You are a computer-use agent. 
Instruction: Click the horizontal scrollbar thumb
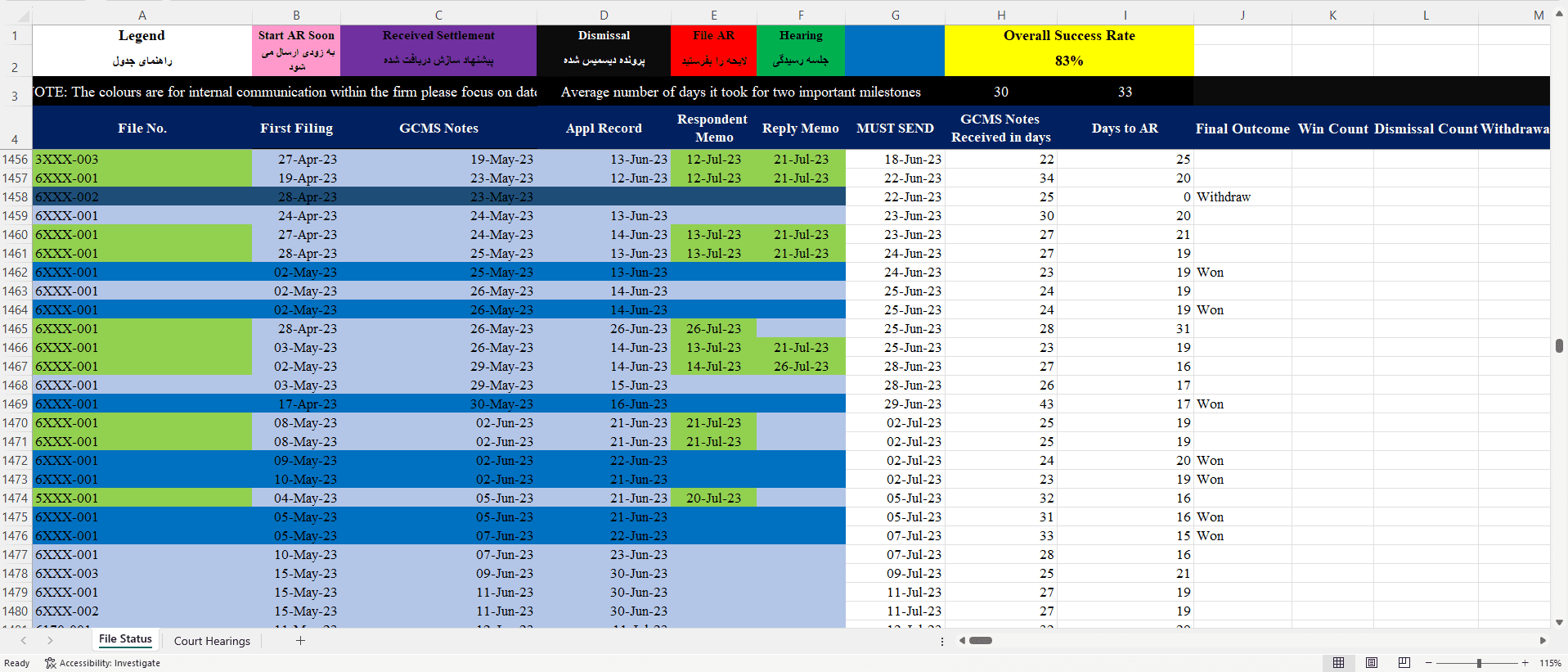point(981,641)
